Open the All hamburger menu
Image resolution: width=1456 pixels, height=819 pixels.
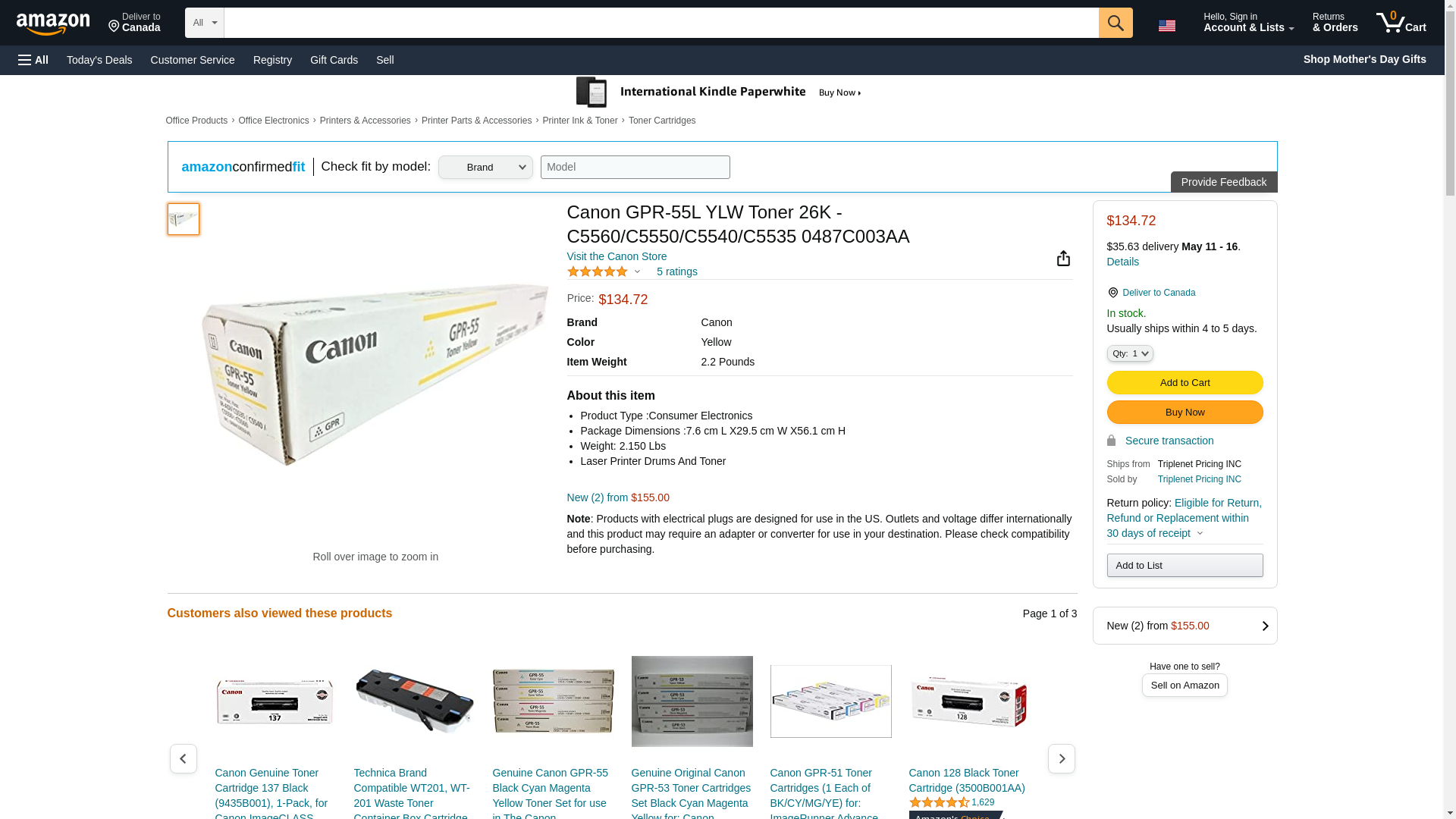[x=33, y=60]
